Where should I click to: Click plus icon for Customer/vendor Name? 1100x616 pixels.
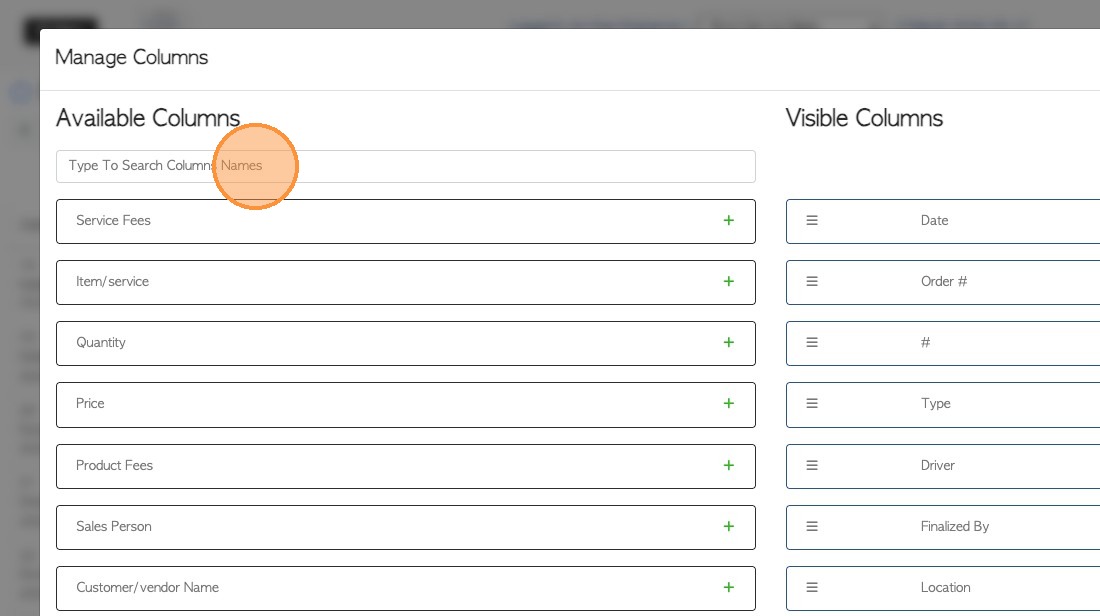[728, 588]
